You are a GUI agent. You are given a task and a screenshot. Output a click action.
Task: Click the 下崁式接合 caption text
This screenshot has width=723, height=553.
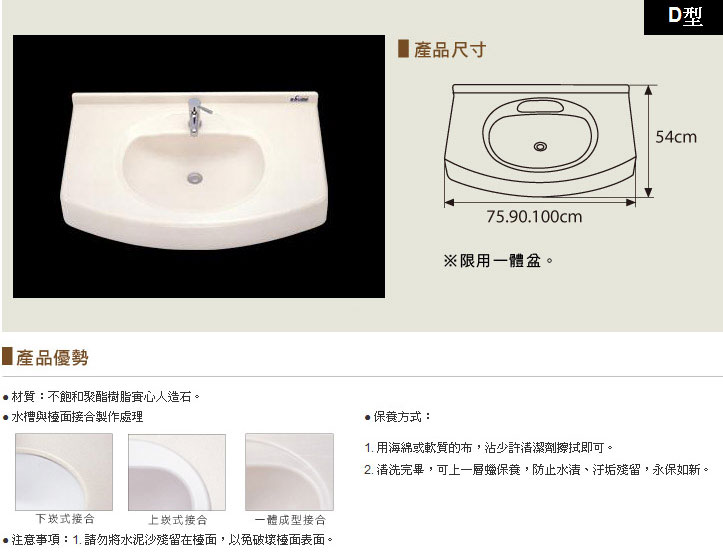coord(65,519)
